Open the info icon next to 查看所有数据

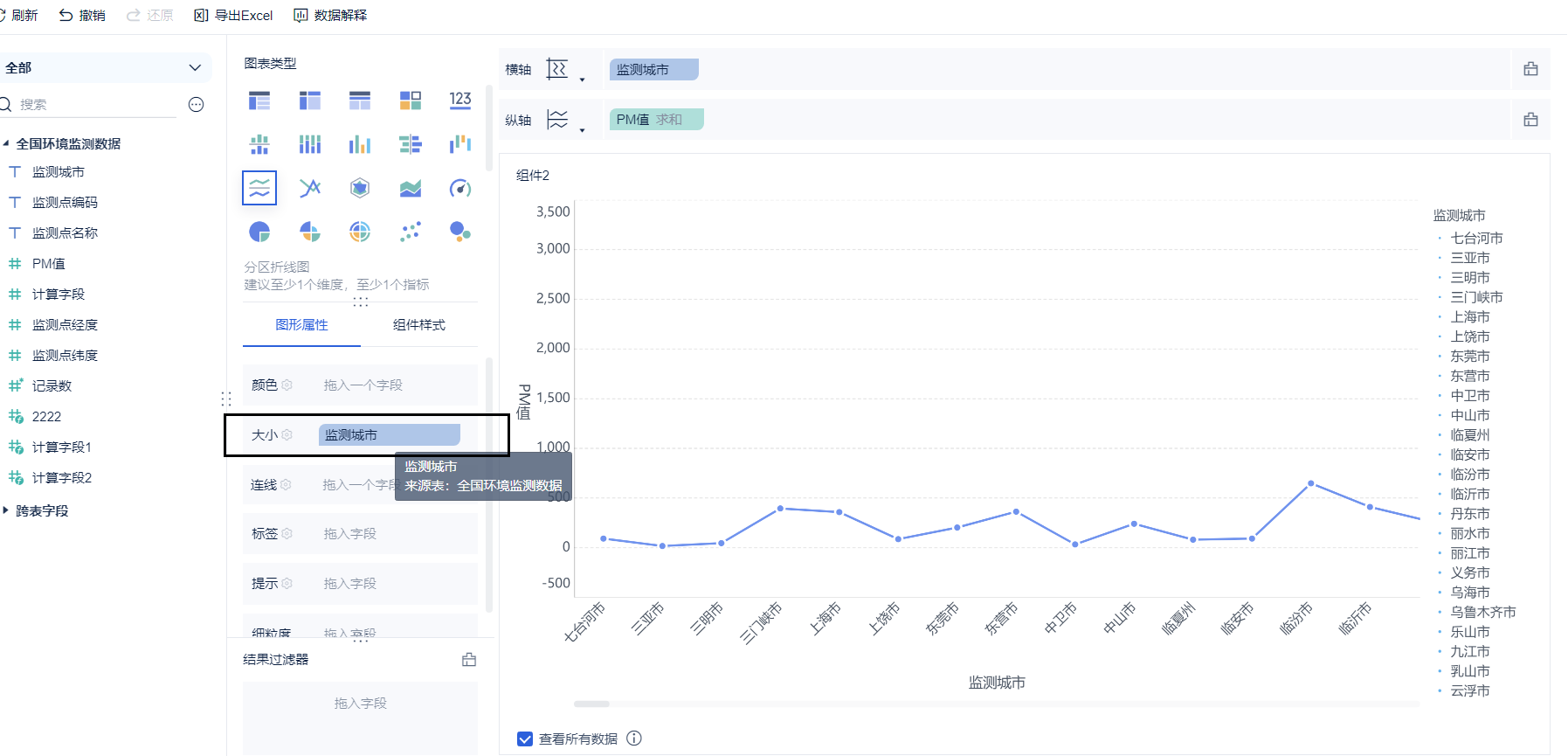634,739
